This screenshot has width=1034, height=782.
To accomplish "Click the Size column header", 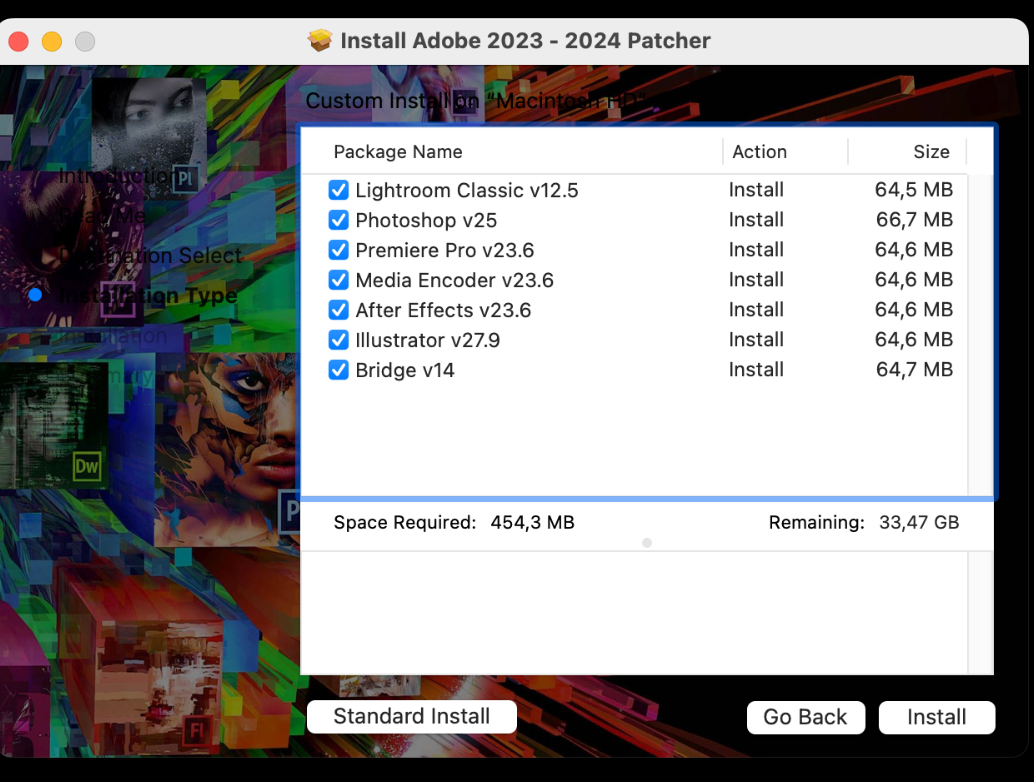I will [x=930, y=152].
